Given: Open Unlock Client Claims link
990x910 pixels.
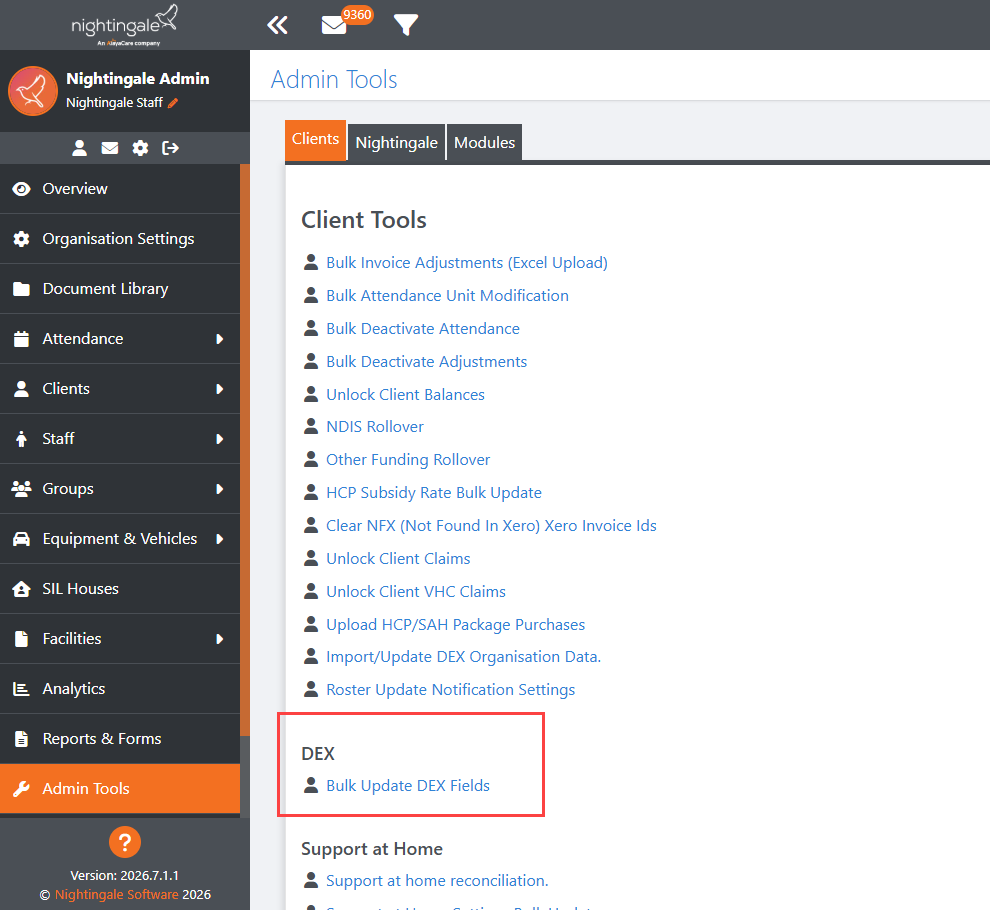Looking at the screenshot, I should pos(398,558).
